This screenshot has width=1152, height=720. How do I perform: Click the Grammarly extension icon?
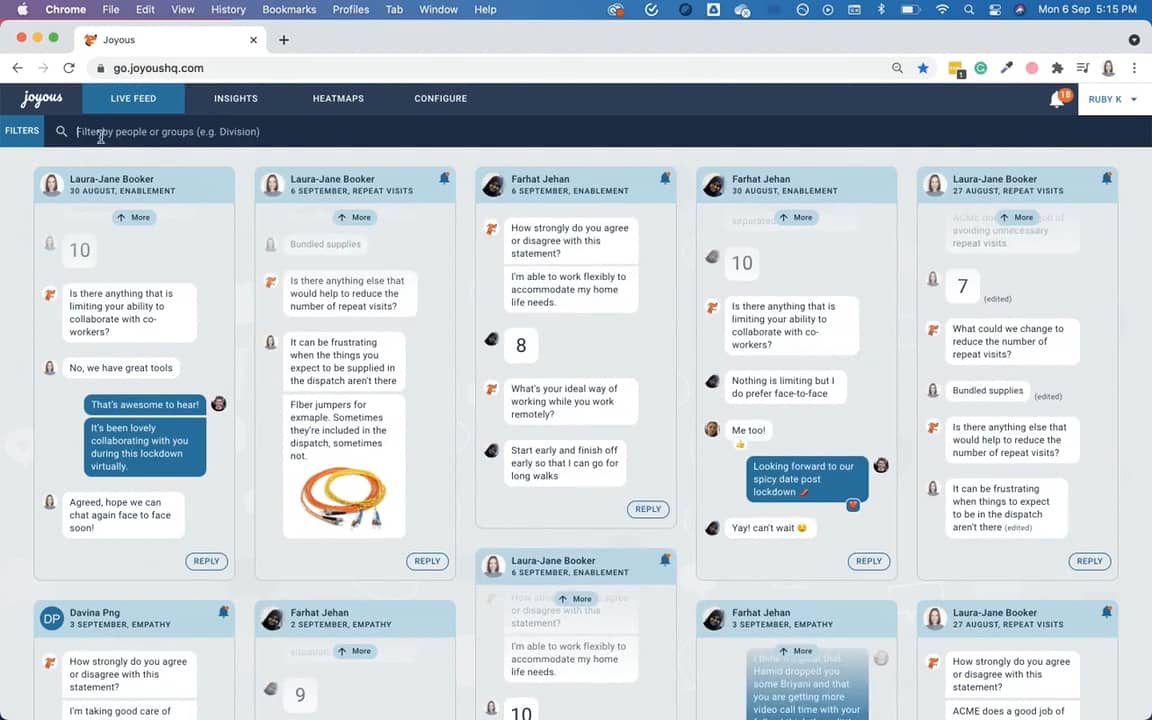981,68
